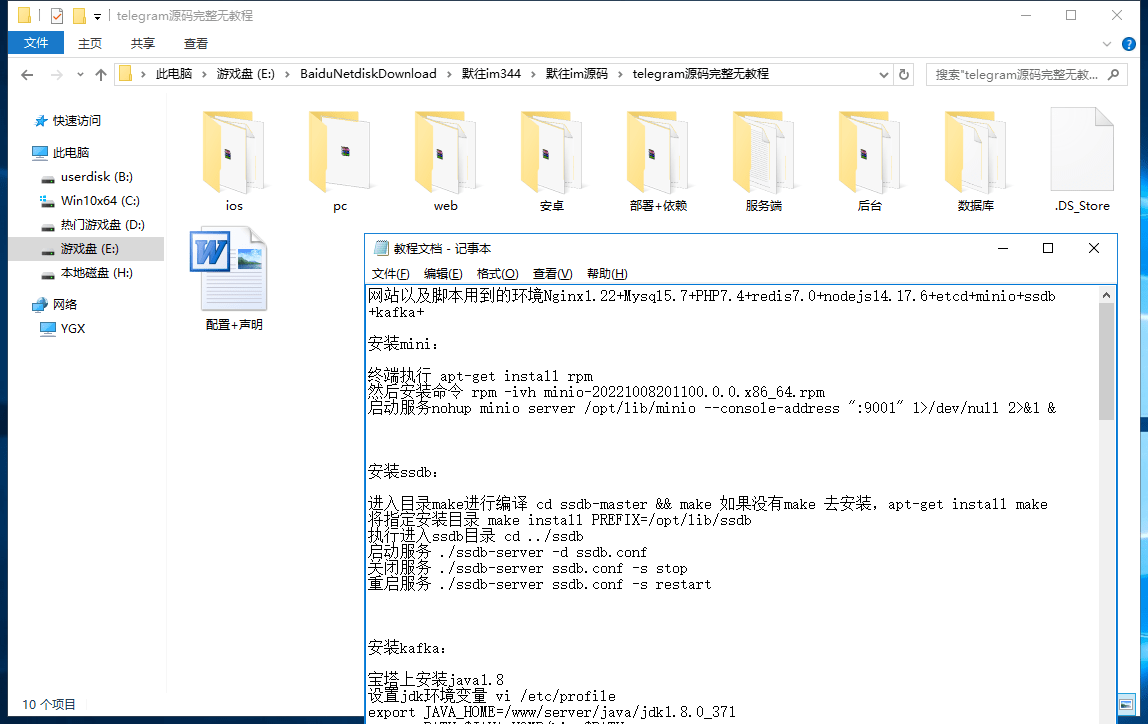Viewport: 1148px width, 724px height.
Task: Open the 安卓 folder
Action: coord(551,161)
